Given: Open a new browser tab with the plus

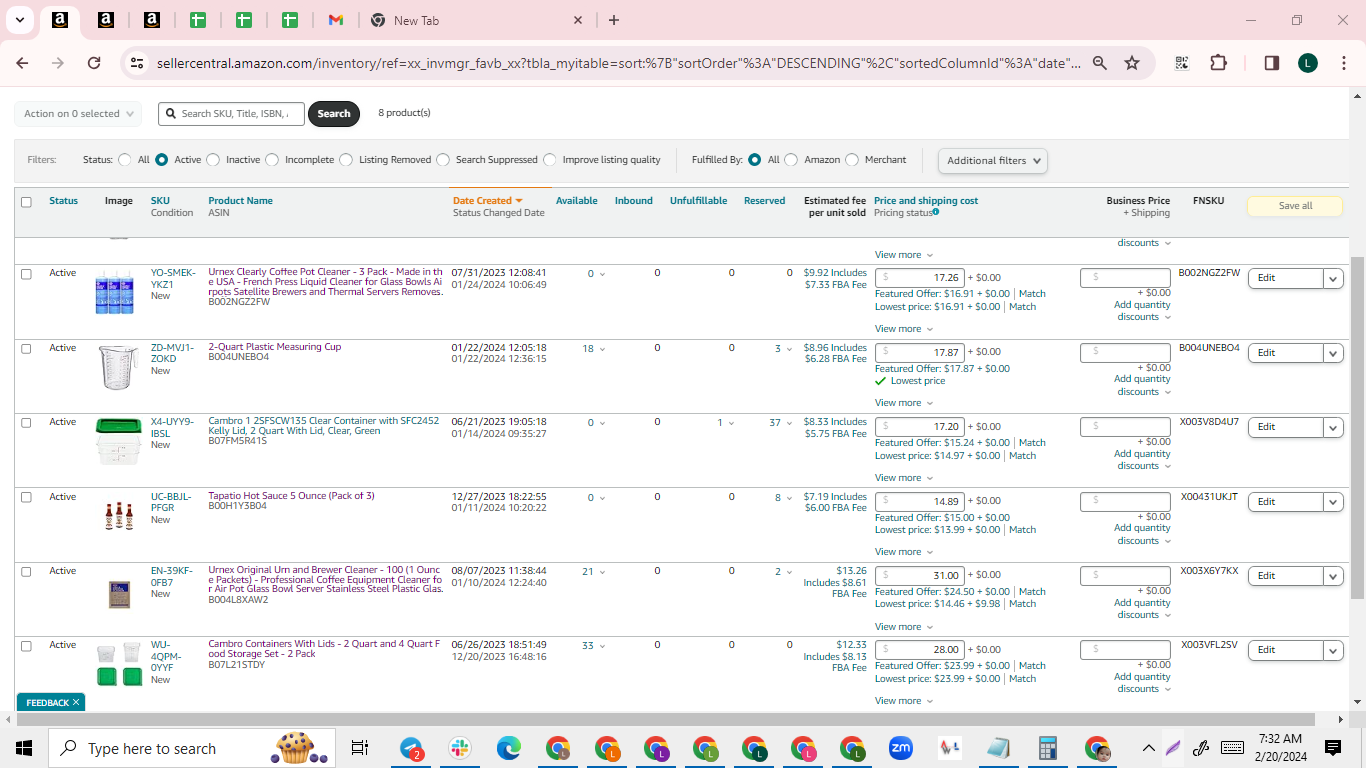Looking at the screenshot, I should 614,20.
